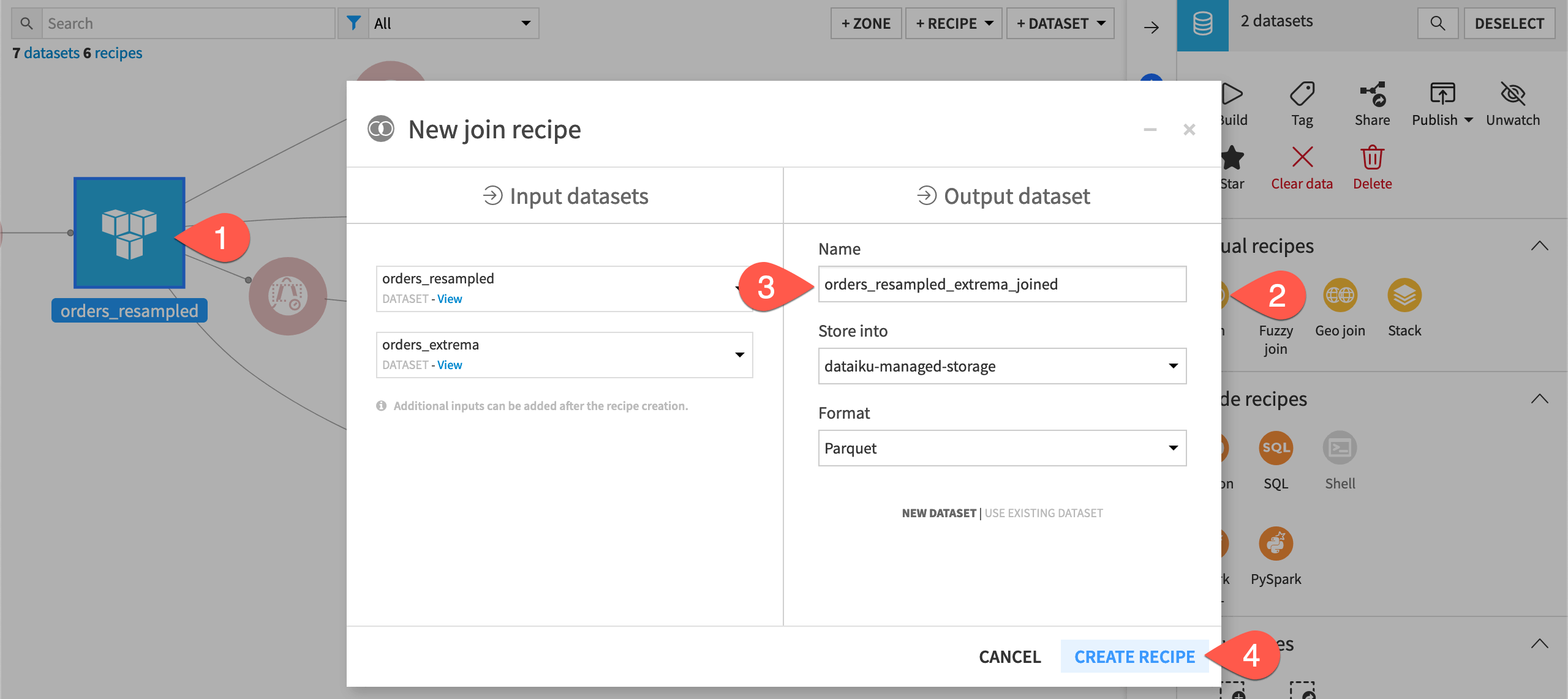Collapse the Visual recipes section chevron
Image resolution: width=1568 pixels, height=699 pixels.
[1540, 246]
